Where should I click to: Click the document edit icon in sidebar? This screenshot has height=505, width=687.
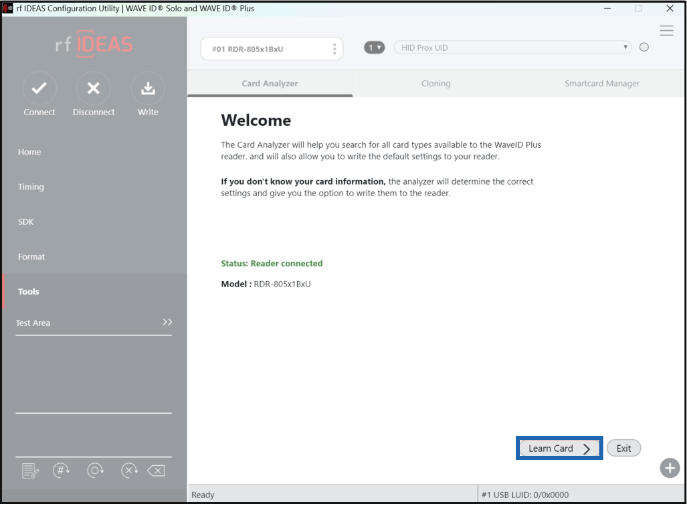point(30,471)
